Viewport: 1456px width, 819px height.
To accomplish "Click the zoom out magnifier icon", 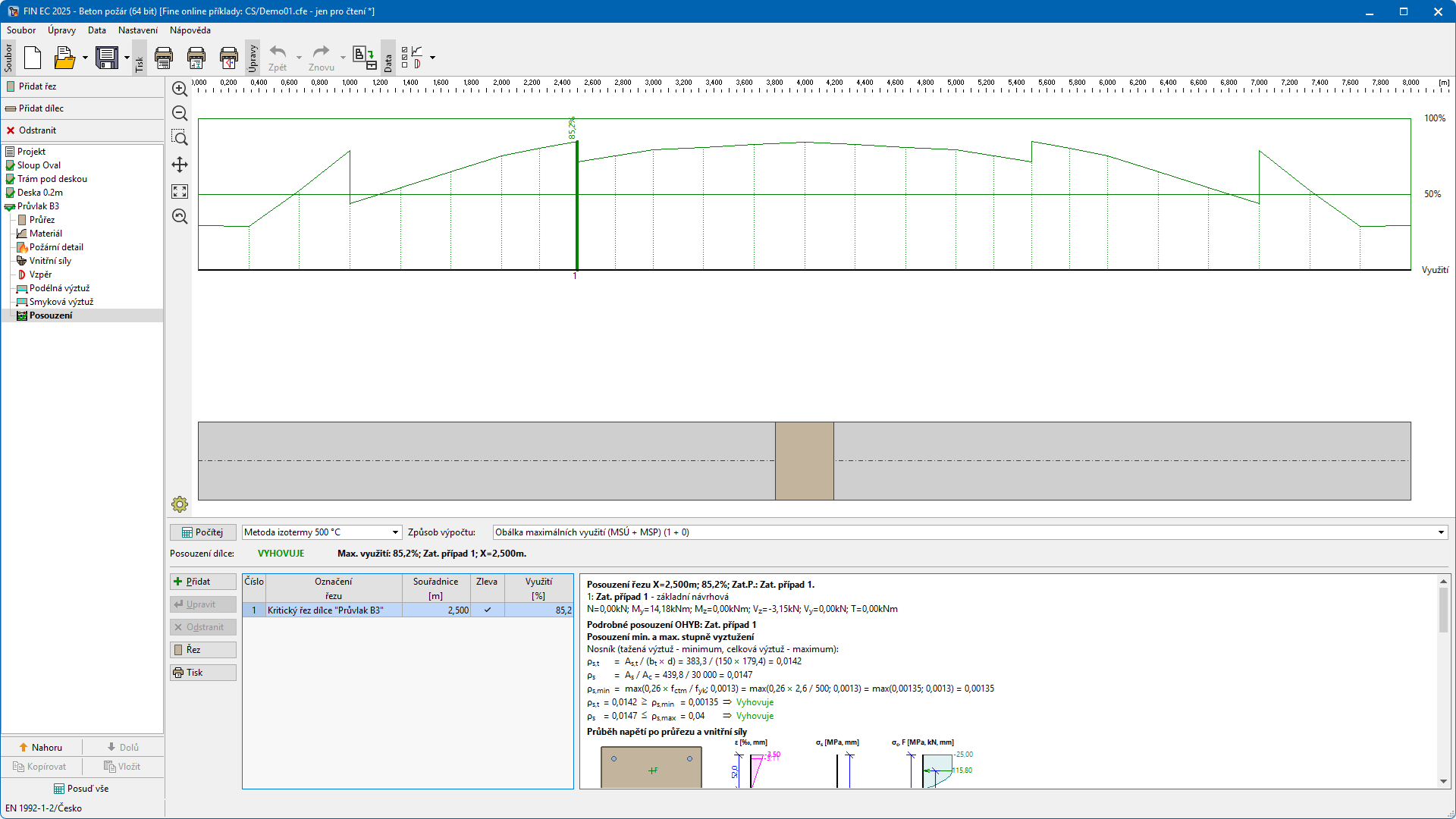I will (x=180, y=114).
